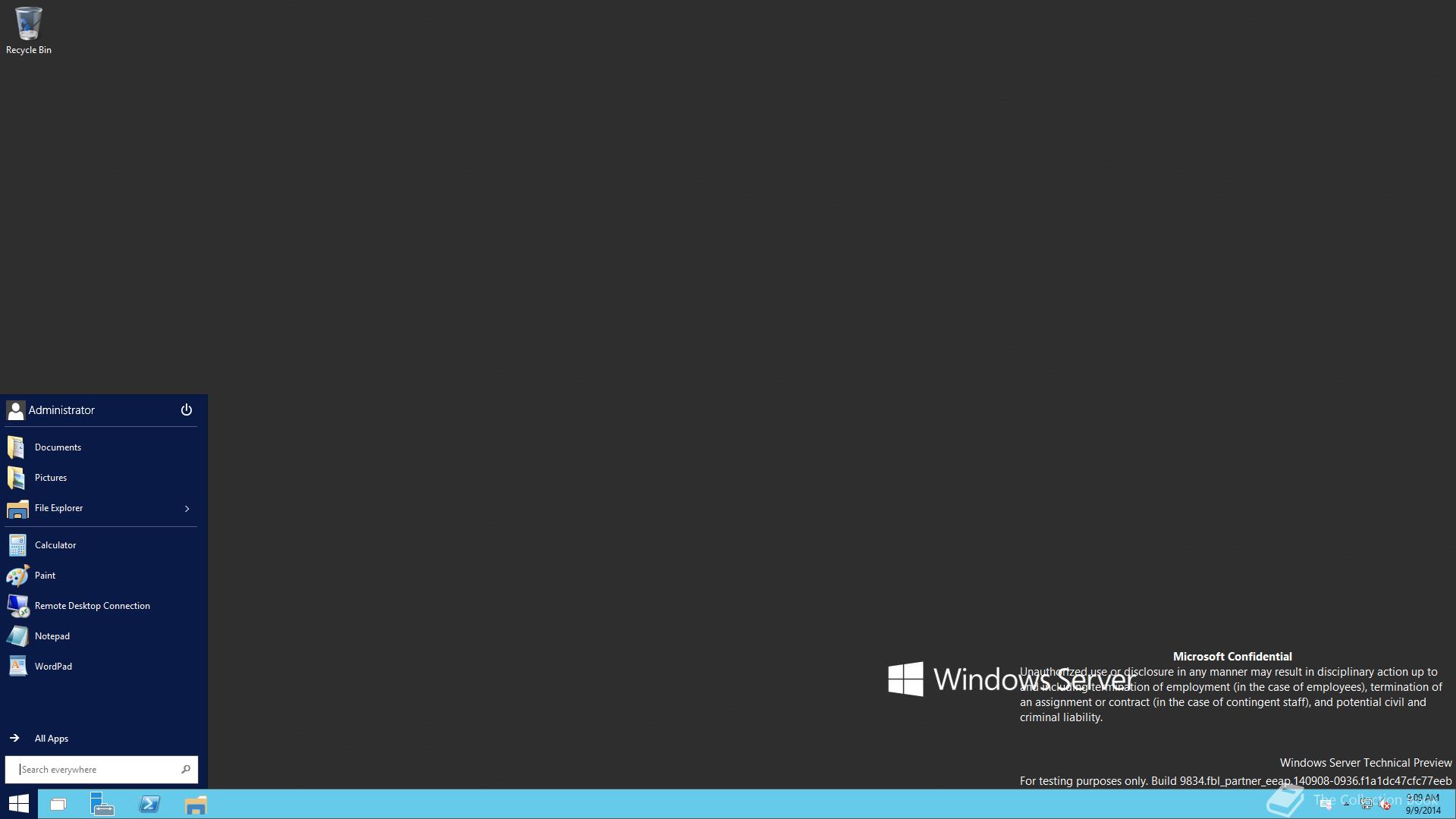The height and width of the screenshot is (819, 1456).
Task: Open File Explorer from the taskbar
Action: [196, 805]
